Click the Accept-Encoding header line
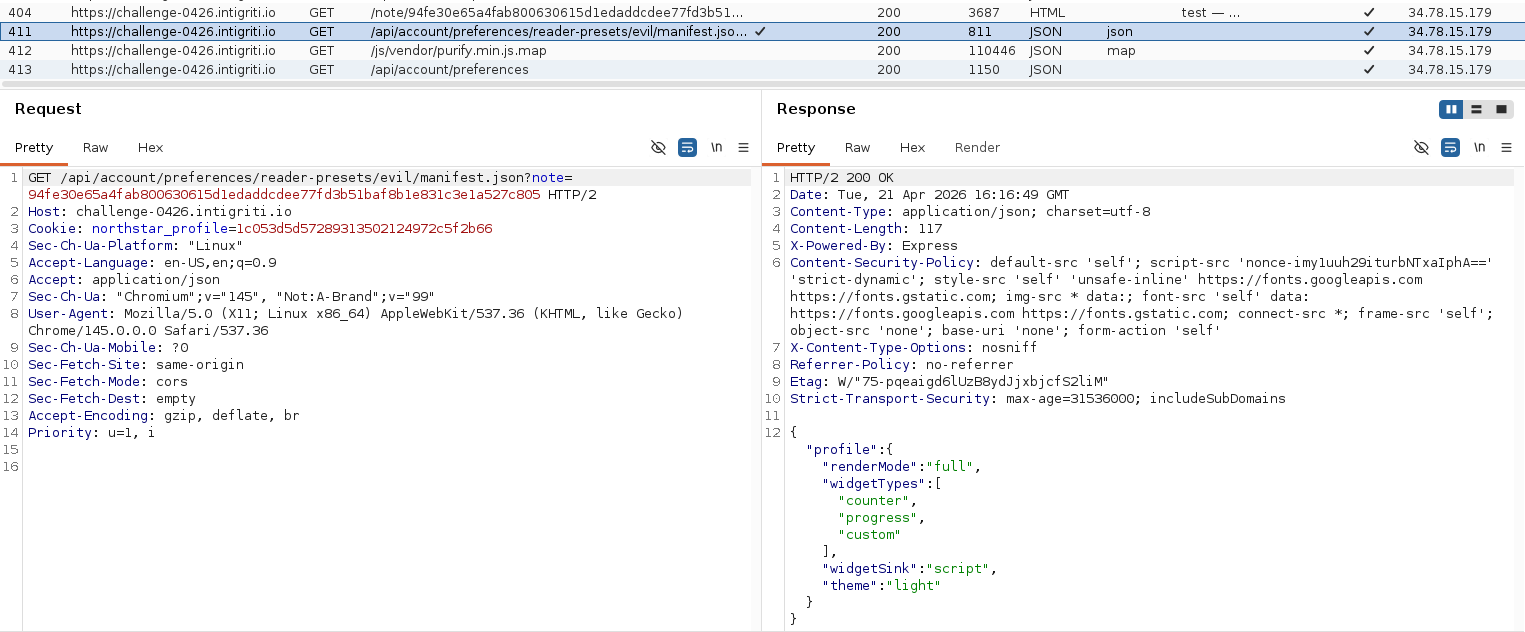Screen dimensions: 1525x632 click(x=164, y=415)
